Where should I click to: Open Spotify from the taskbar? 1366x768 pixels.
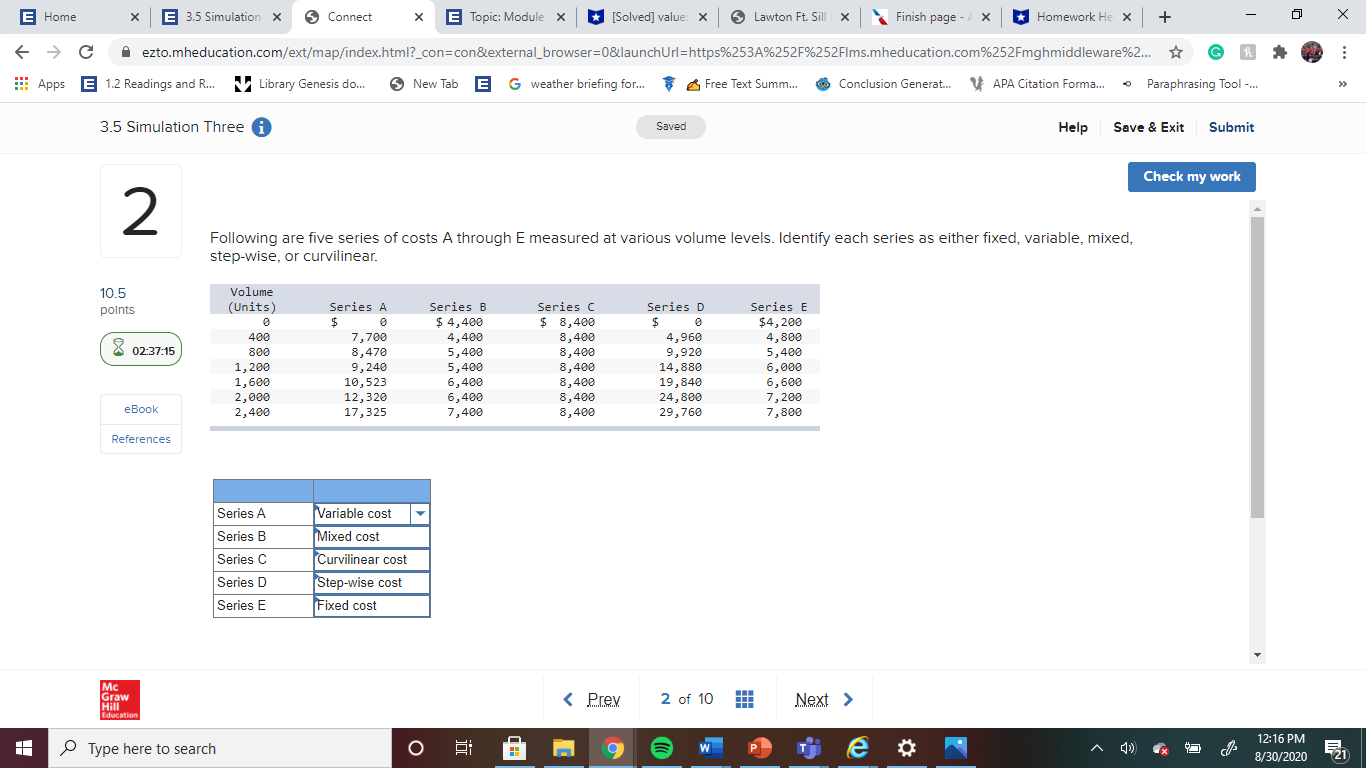click(661, 747)
